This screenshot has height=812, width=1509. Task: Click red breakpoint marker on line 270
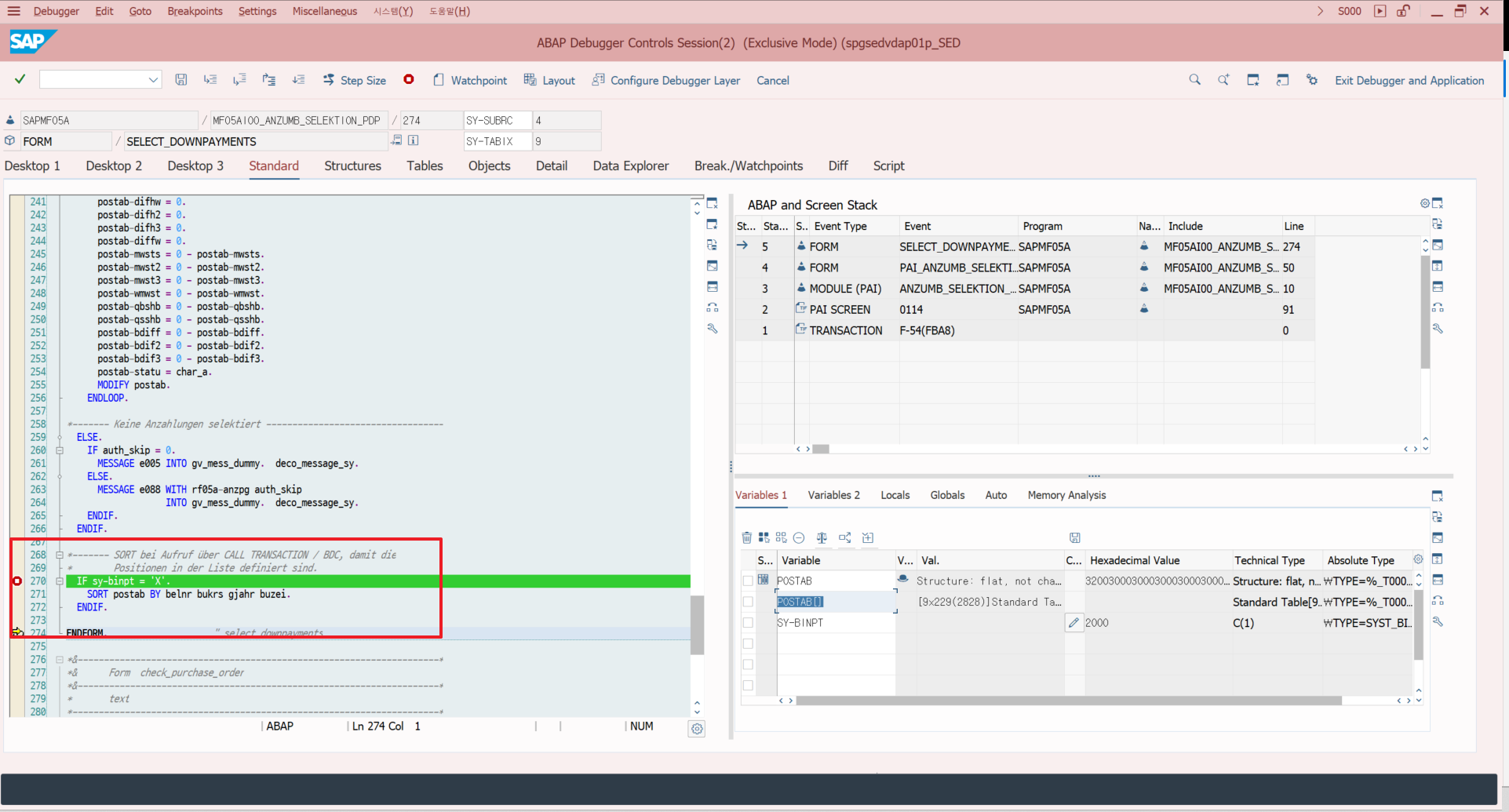click(16, 581)
